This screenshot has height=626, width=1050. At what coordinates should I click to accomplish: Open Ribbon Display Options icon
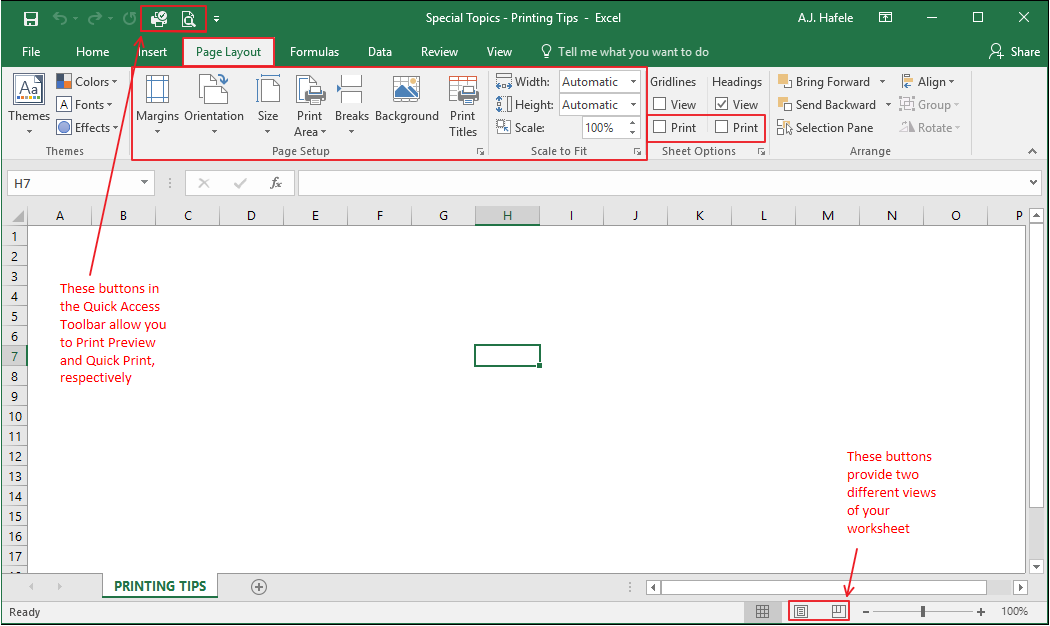coord(885,18)
